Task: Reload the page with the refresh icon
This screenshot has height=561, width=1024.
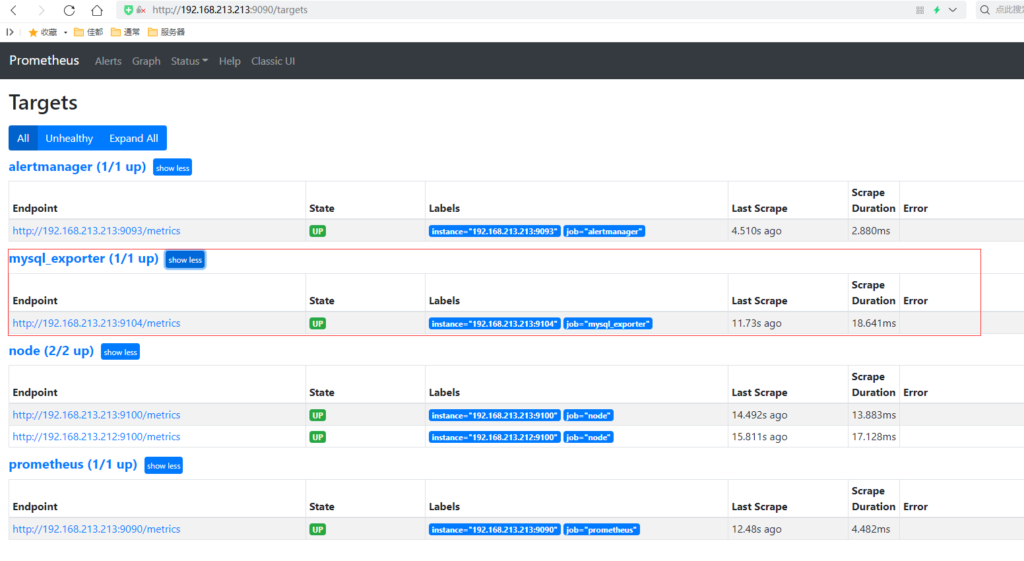Action: point(69,10)
